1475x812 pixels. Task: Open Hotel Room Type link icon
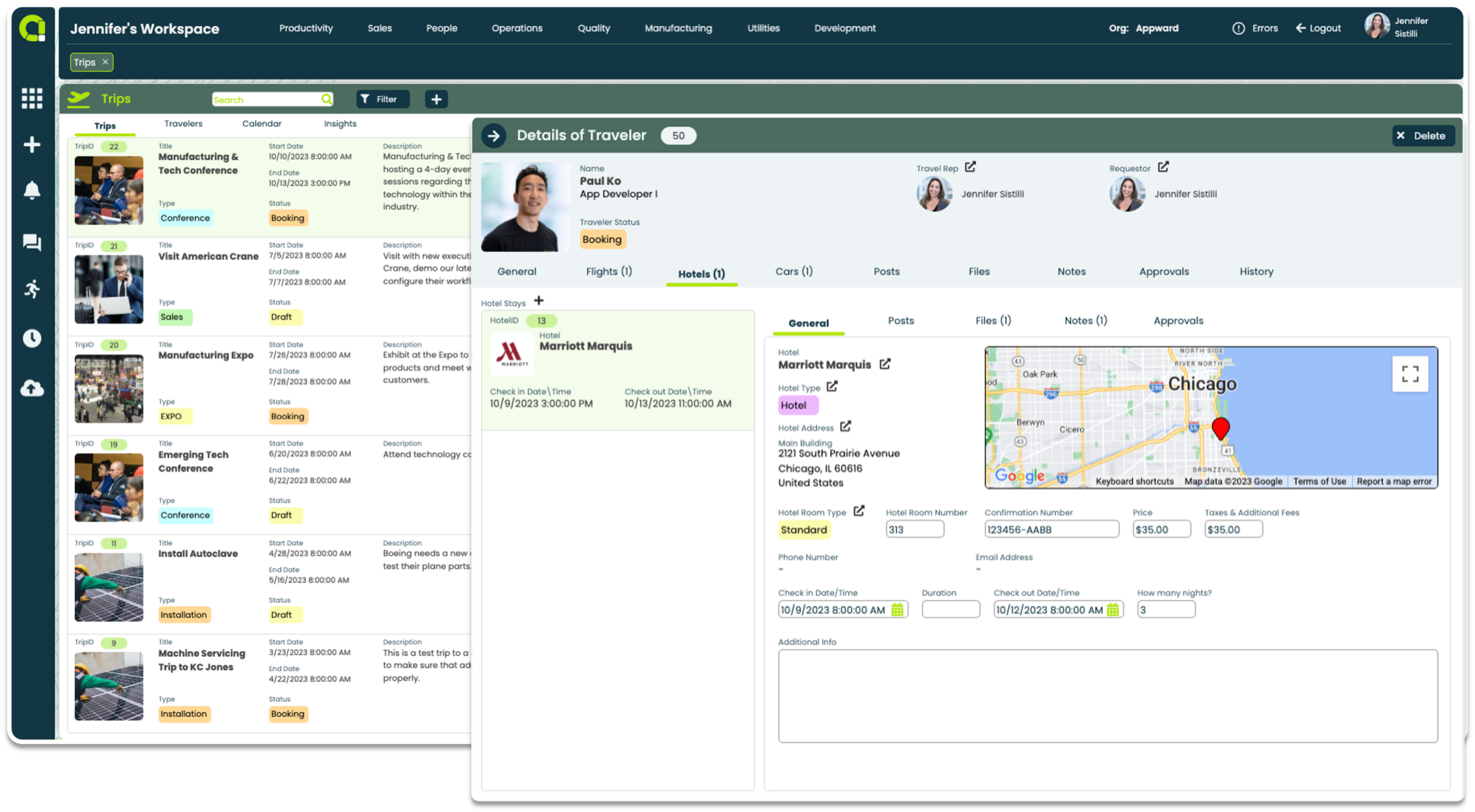click(859, 511)
